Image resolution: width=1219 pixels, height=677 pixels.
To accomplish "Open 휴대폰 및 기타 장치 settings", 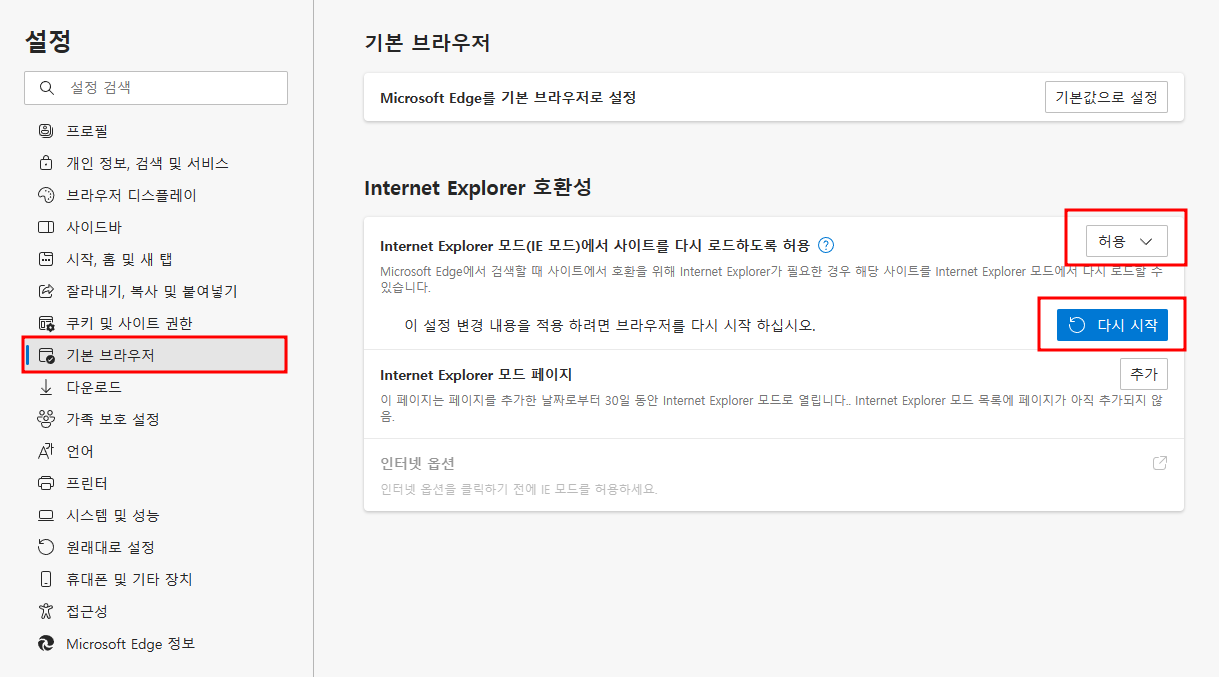I will click(x=156, y=579).
